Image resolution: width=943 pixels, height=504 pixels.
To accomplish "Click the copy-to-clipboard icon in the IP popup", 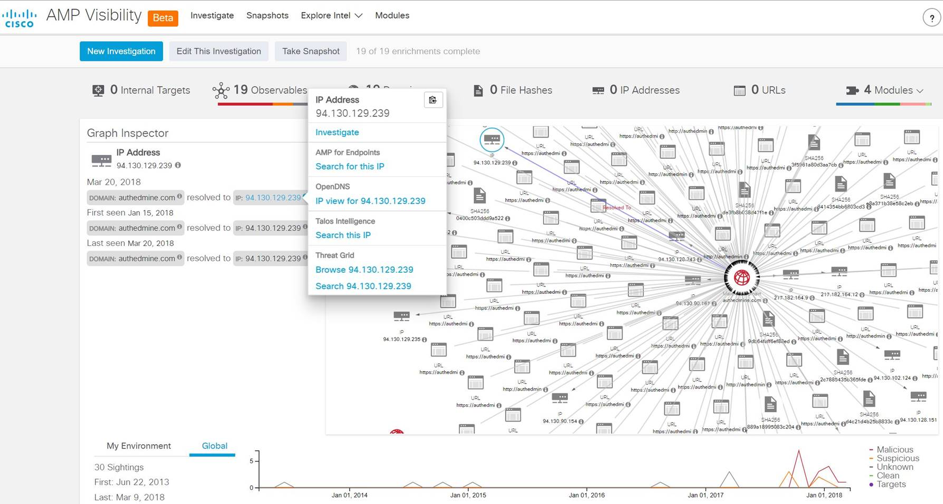I will coord(433,100).
